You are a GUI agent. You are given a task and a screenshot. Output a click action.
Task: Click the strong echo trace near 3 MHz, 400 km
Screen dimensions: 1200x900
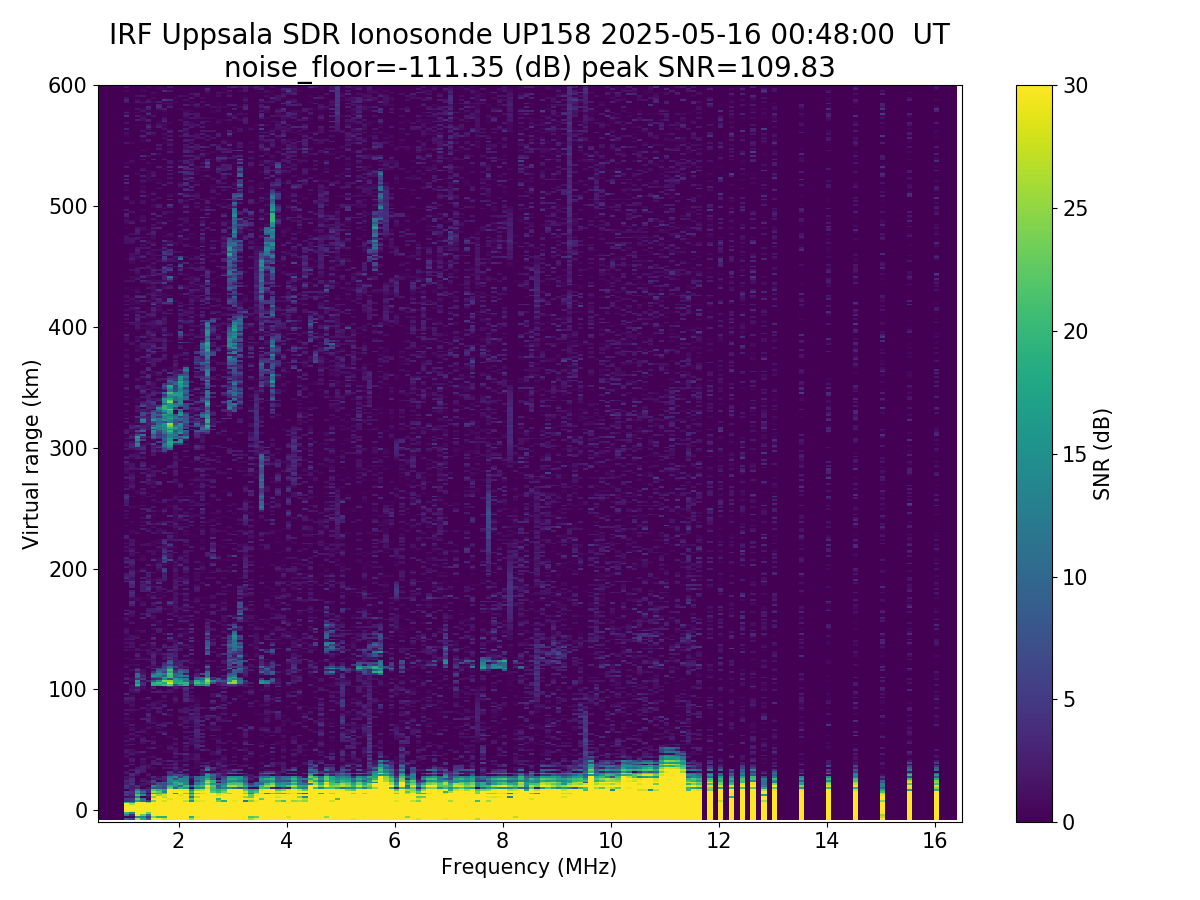click(235, 362)
